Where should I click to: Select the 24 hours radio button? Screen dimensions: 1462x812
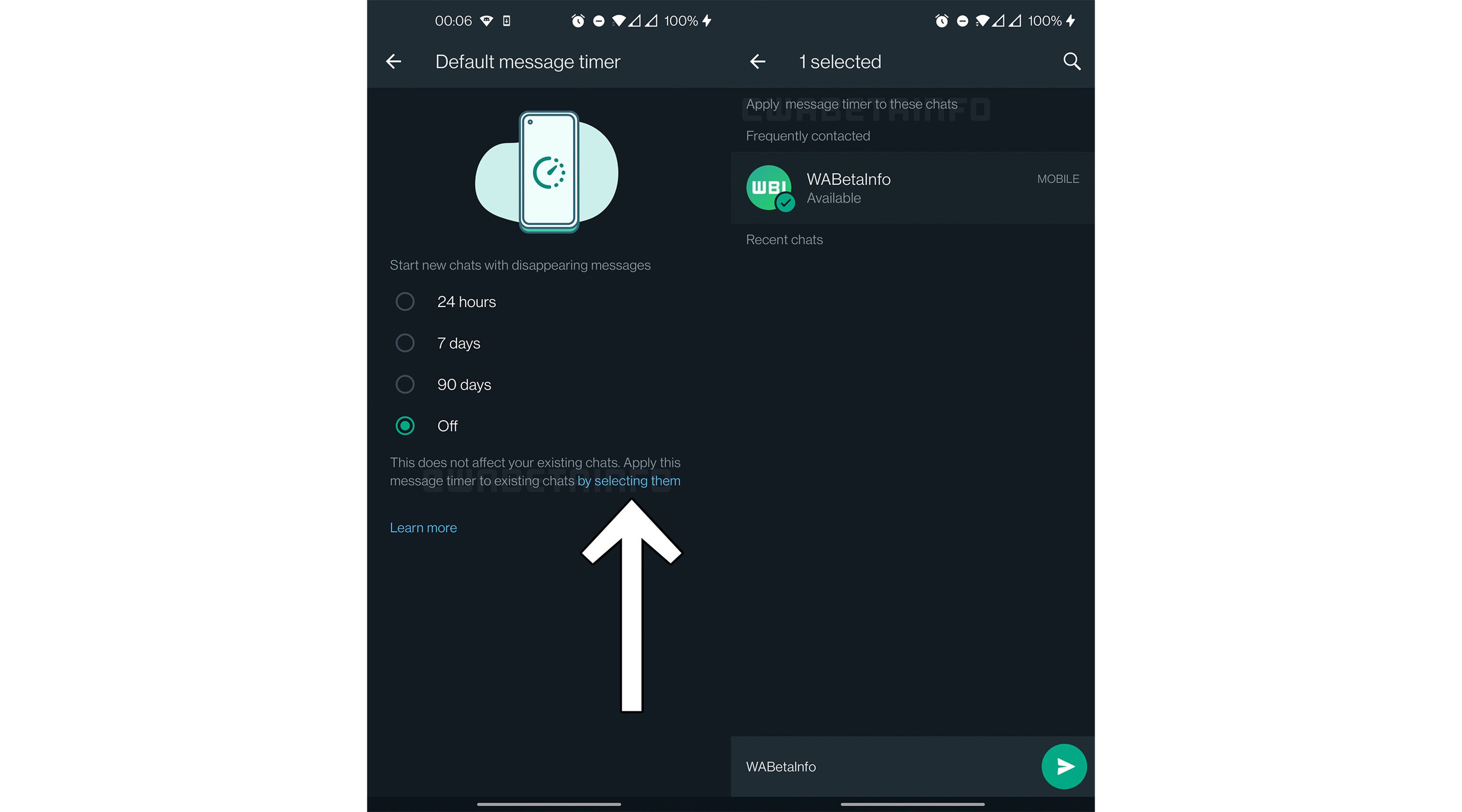406,301
